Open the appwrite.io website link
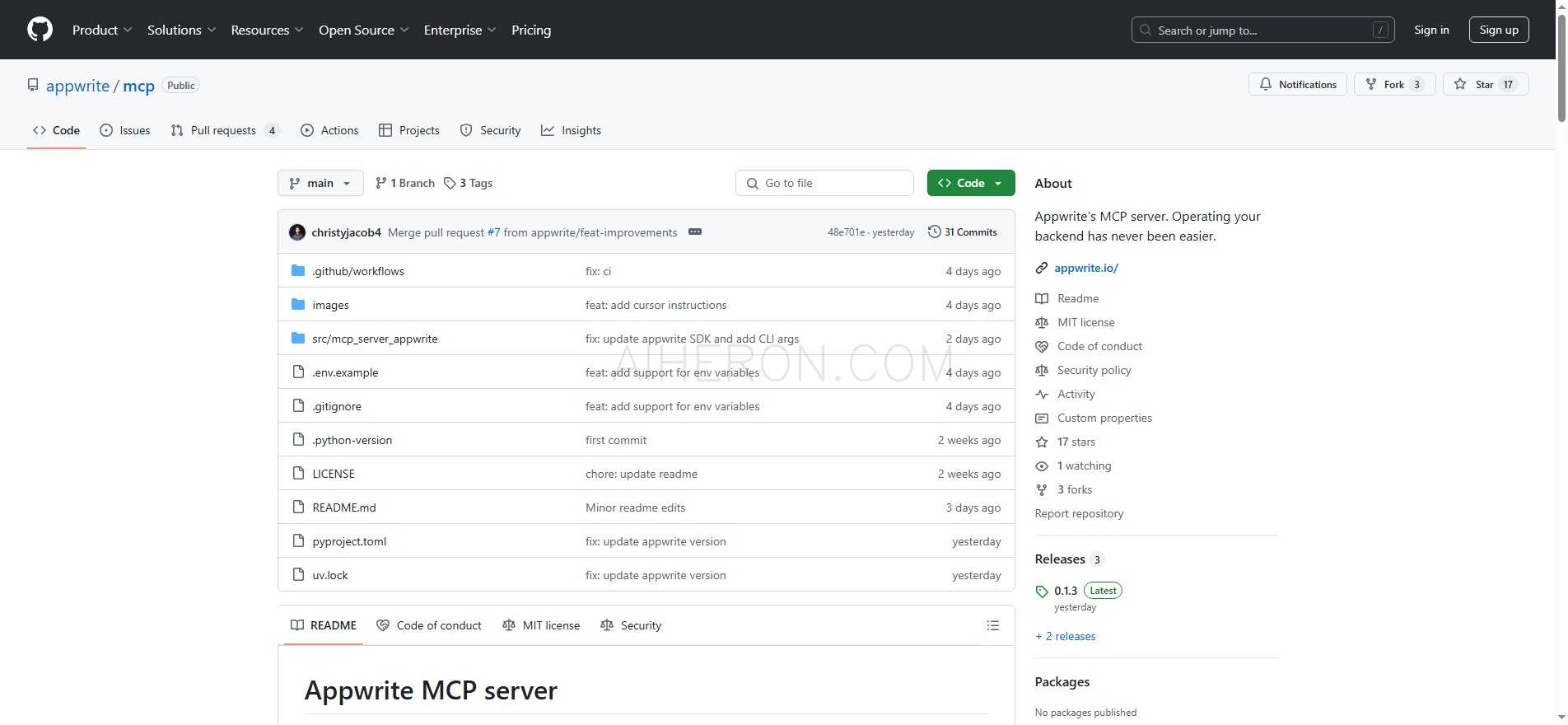Screen dimensions: 1568x725 coord(1086,268)
